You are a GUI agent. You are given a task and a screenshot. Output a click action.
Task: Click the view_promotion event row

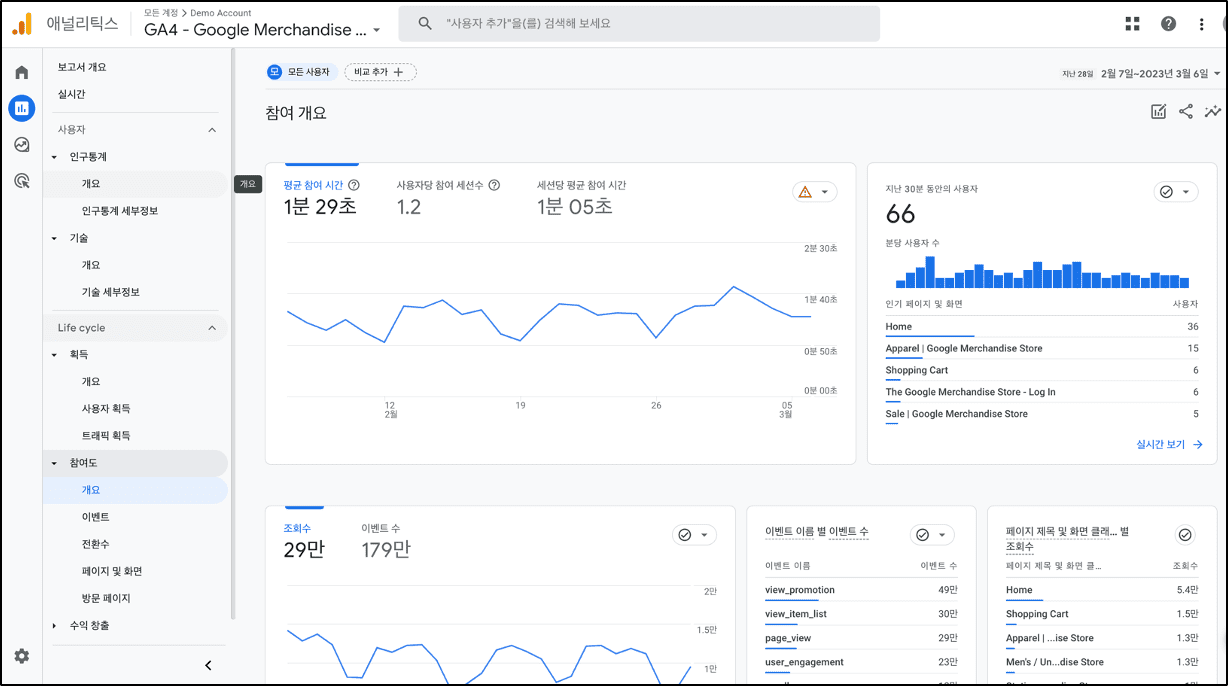pyautogui.click(x=861, y=590)
